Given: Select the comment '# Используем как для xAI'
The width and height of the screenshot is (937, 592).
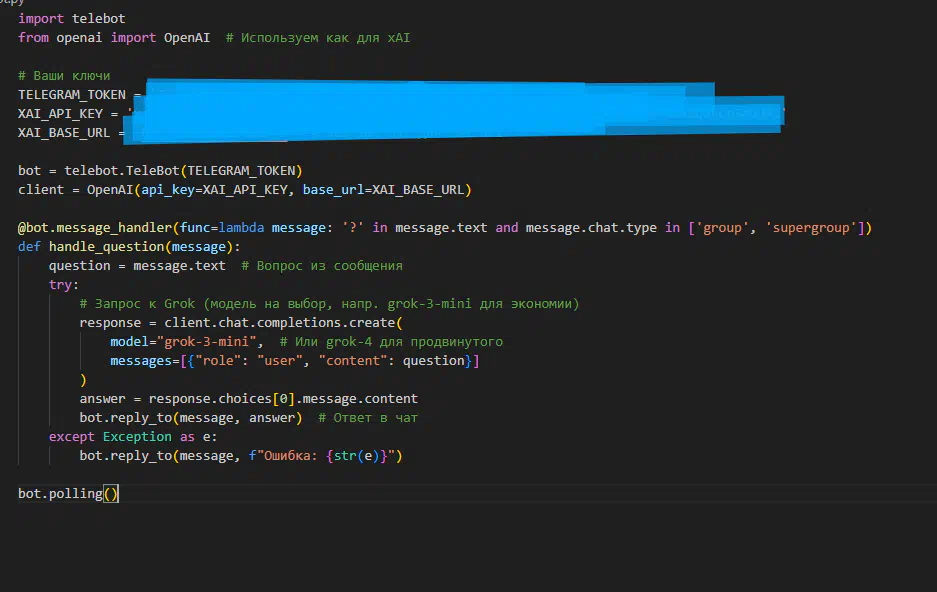Looking at the screenshot, I should [x=318, y=38].
